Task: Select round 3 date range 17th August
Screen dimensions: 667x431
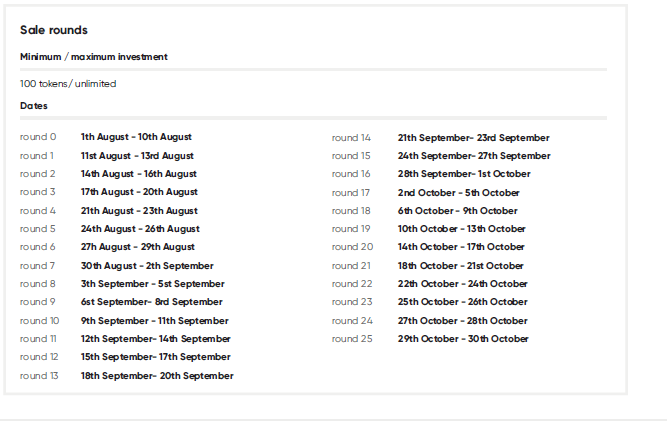Action: click(139, 192)
